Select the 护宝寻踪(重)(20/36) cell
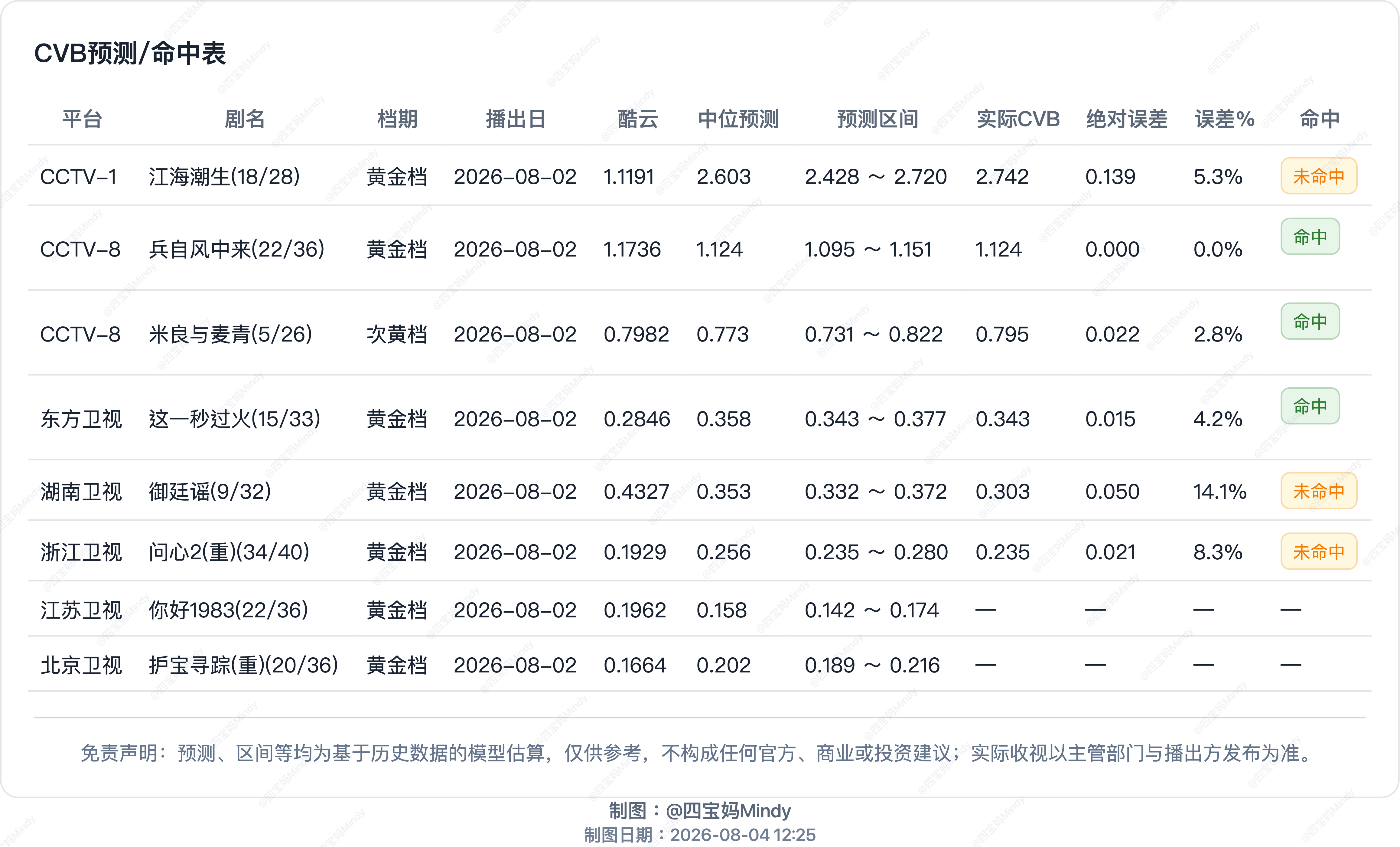1400x847 pixels. coord(243,665)
